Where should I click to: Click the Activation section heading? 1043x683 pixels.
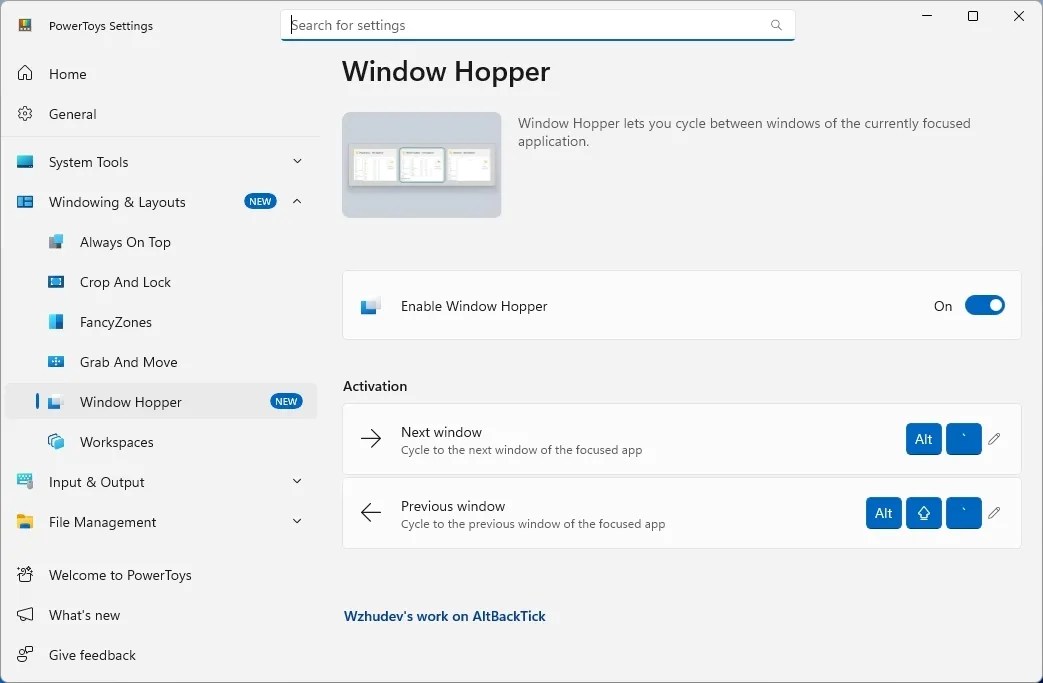(374, 386)
